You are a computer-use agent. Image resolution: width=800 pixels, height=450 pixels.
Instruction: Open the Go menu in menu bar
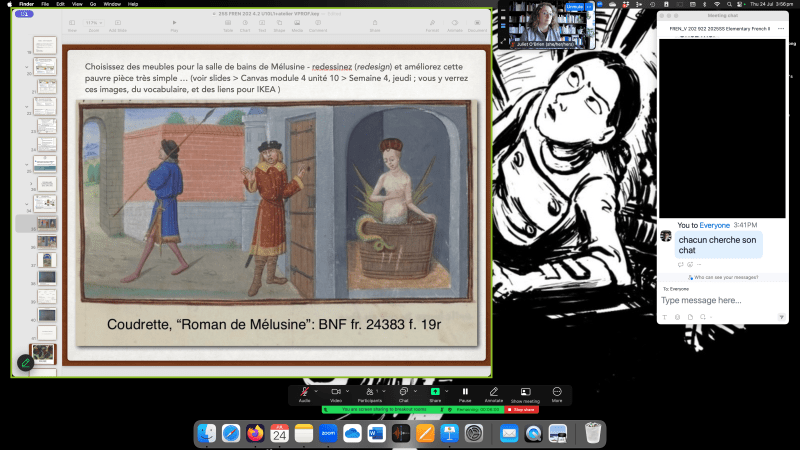92,4
